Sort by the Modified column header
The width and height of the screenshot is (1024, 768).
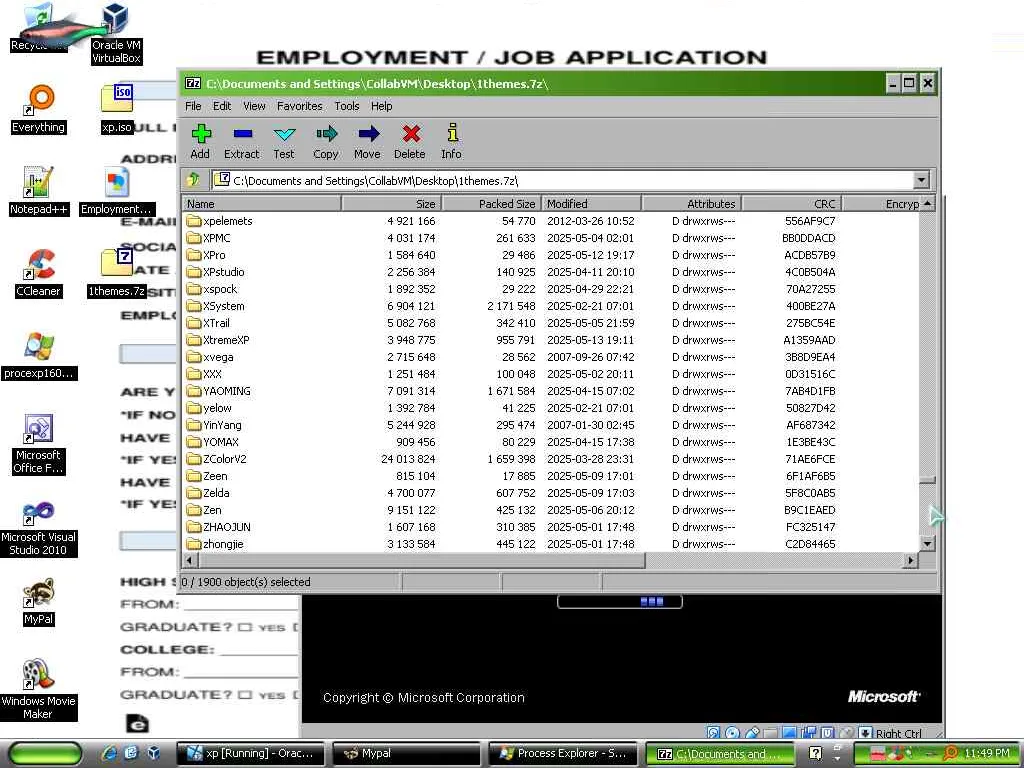point(592,204)
